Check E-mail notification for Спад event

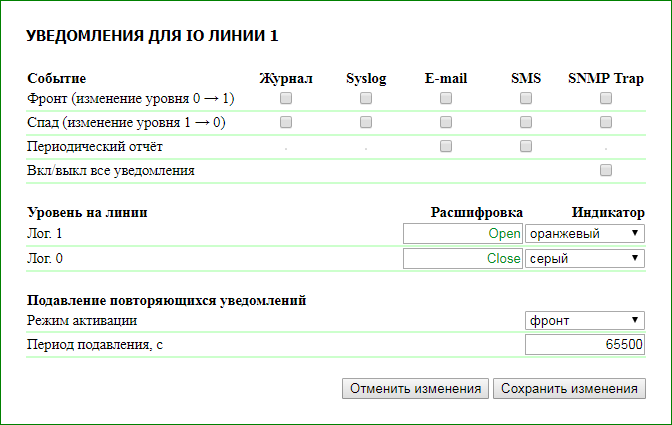(446, 122)
